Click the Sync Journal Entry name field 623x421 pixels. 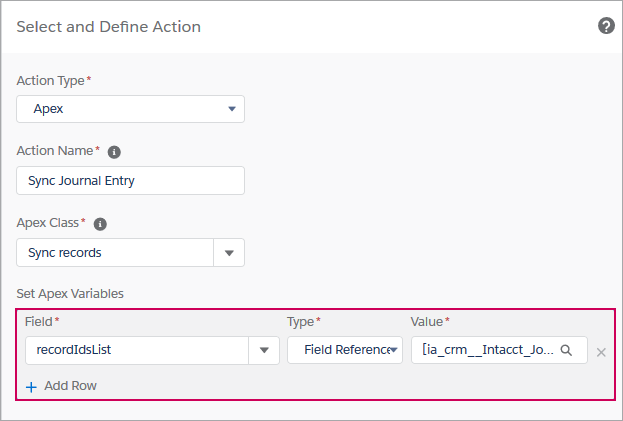pyautogui.click(x=130, y=181)
